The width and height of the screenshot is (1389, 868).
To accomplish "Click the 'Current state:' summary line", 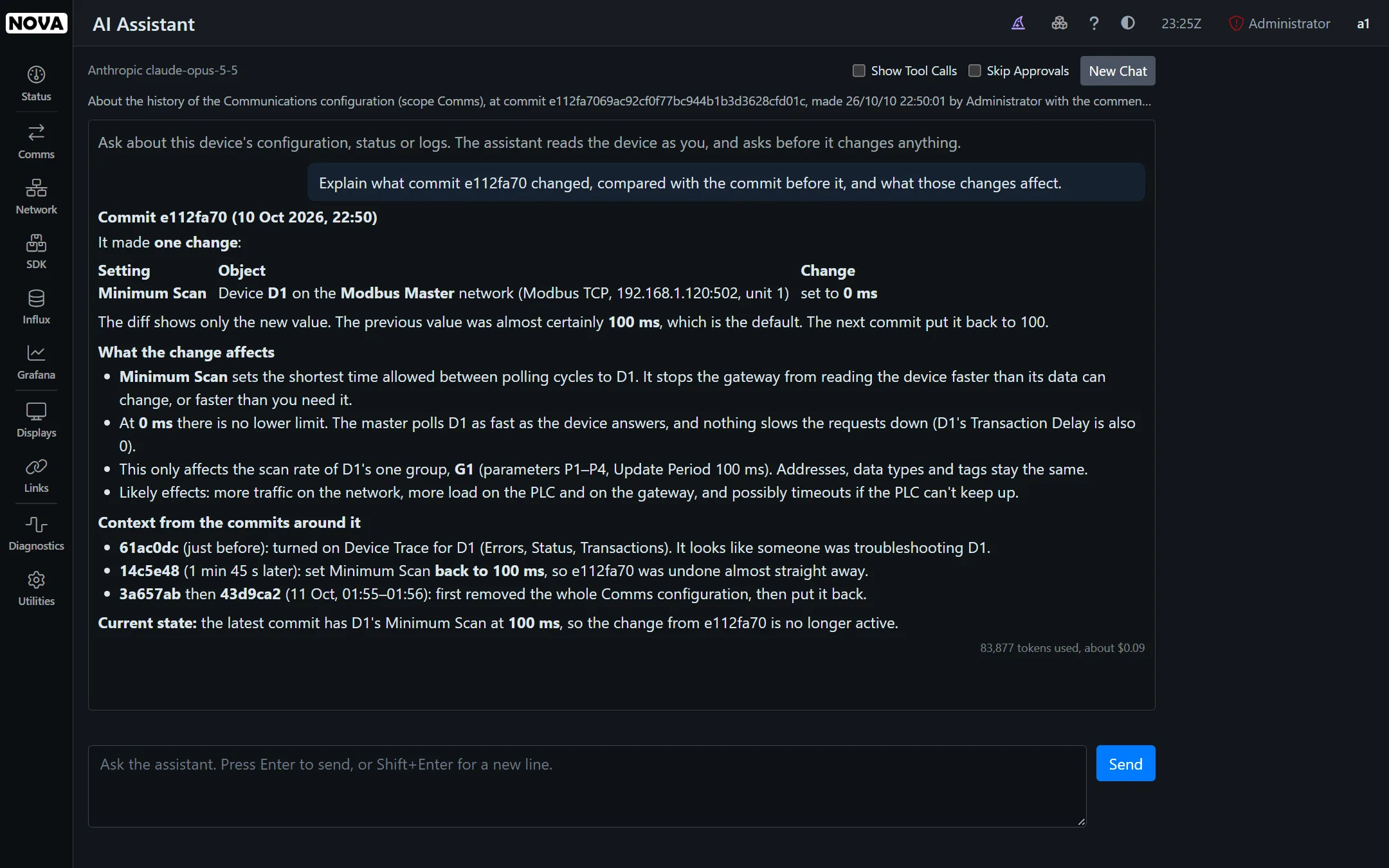I will click(498, 623).
